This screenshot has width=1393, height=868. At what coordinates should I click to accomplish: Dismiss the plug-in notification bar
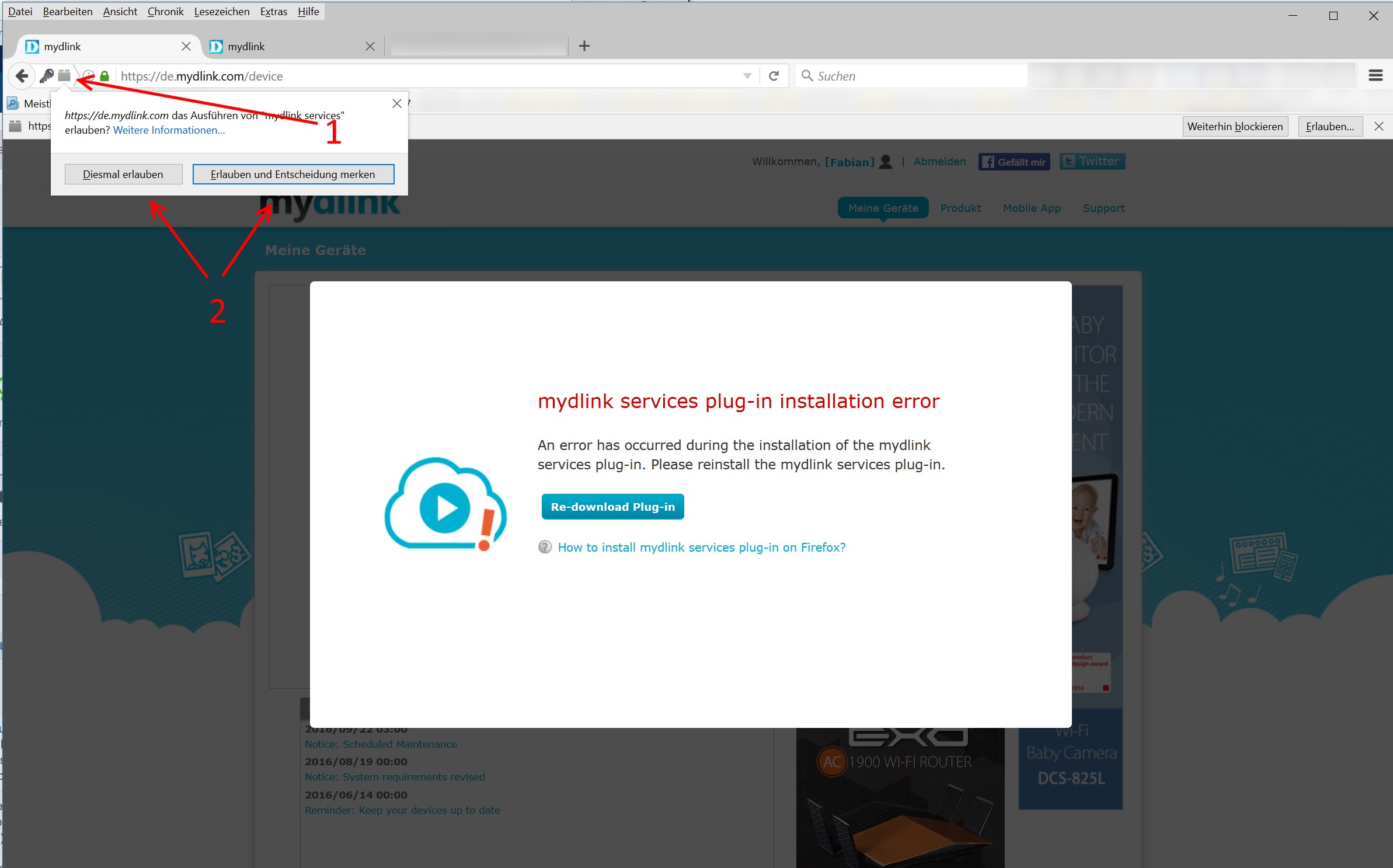[1378, 126]
